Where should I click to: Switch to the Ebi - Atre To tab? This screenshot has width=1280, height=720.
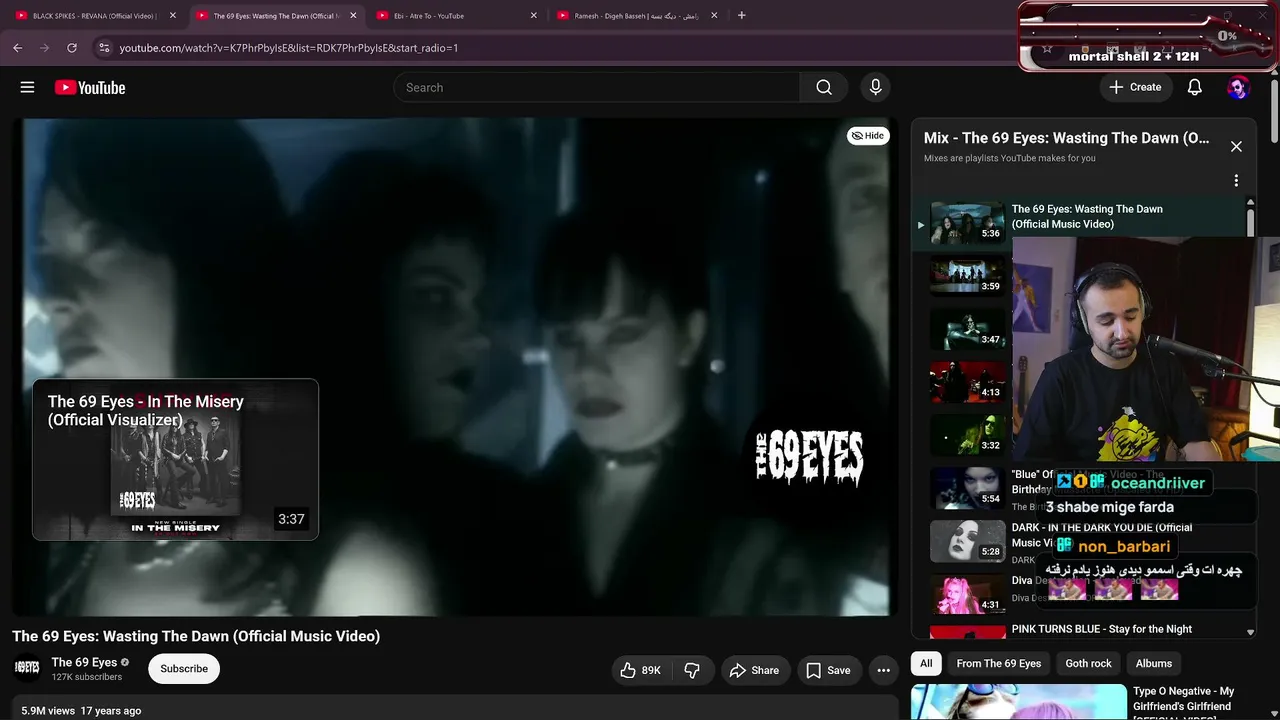click(x=455, y=15)
